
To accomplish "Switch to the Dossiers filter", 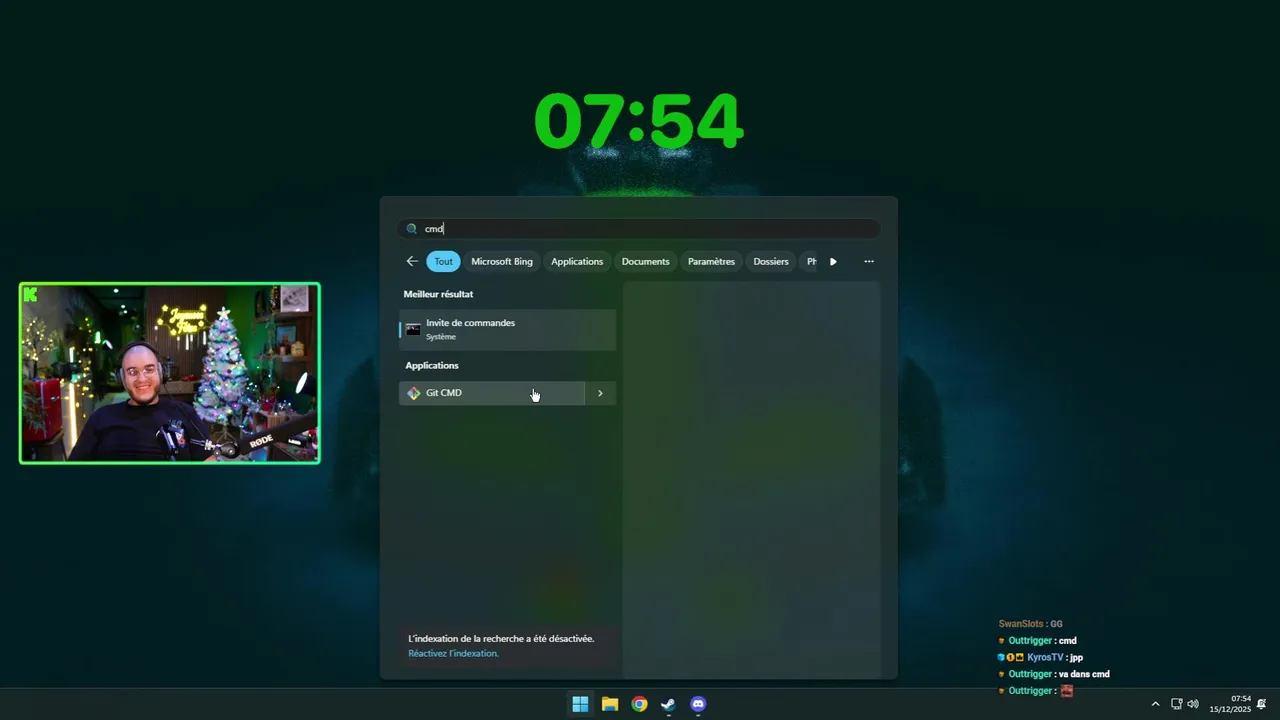I will coord(771,261).
